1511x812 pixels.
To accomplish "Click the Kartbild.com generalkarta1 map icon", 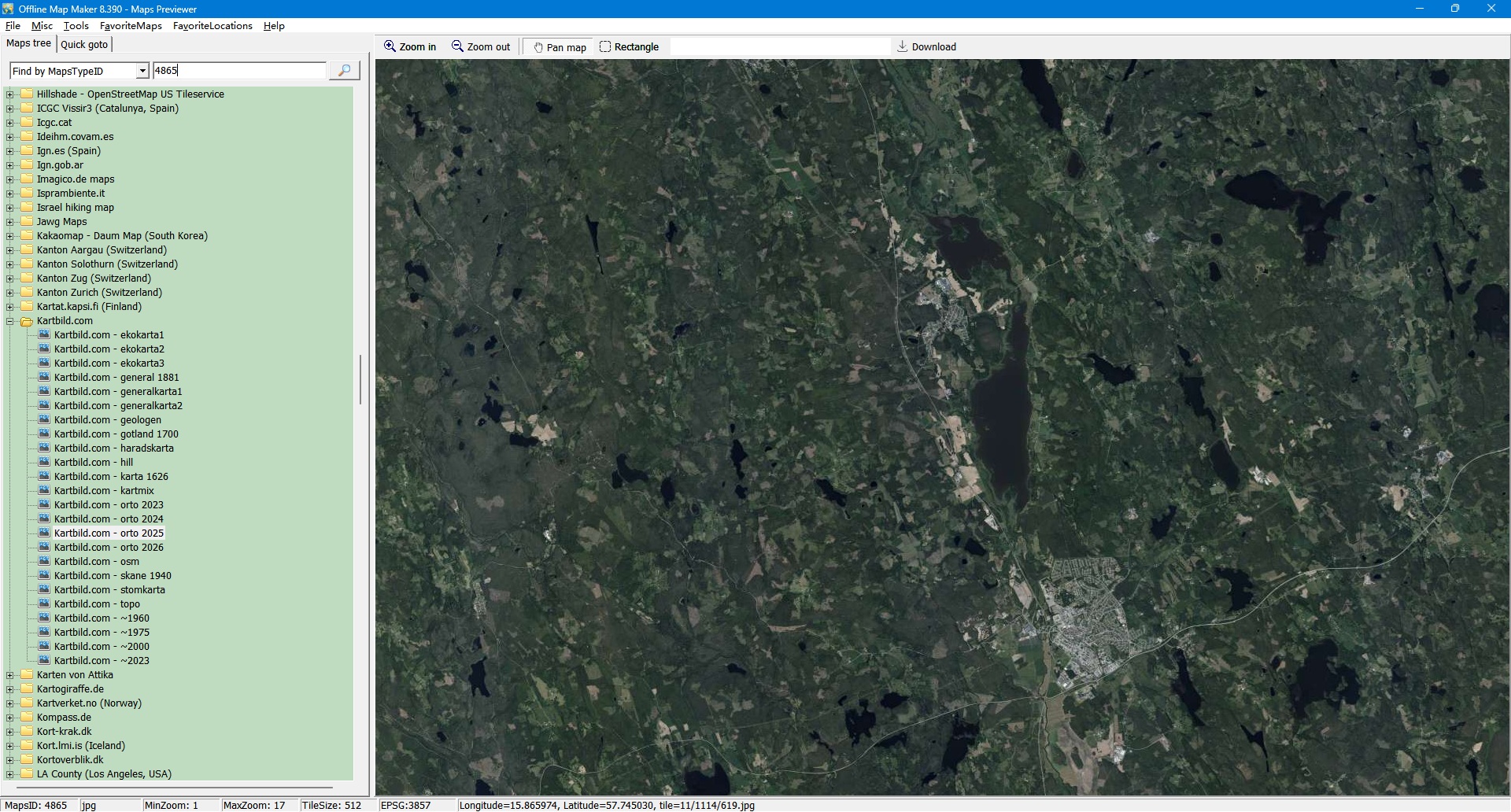I will point(44,391).
